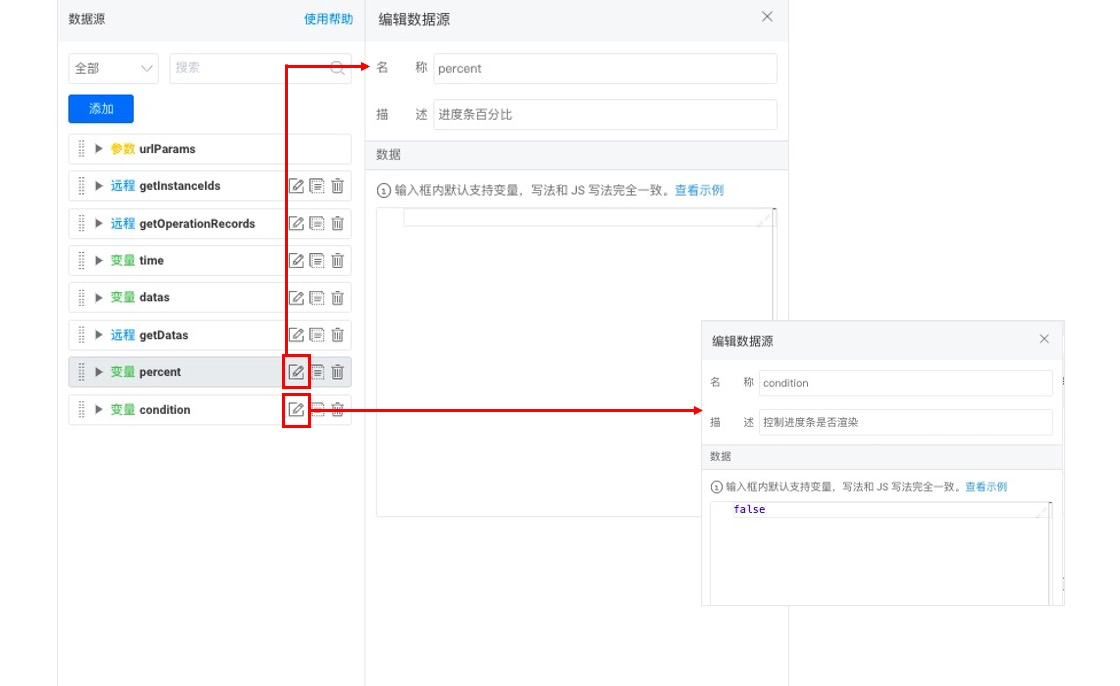Image resolution: width=1120 pixels, height=686 pixels.
Task: Edit the time variable
Action: 296,260
